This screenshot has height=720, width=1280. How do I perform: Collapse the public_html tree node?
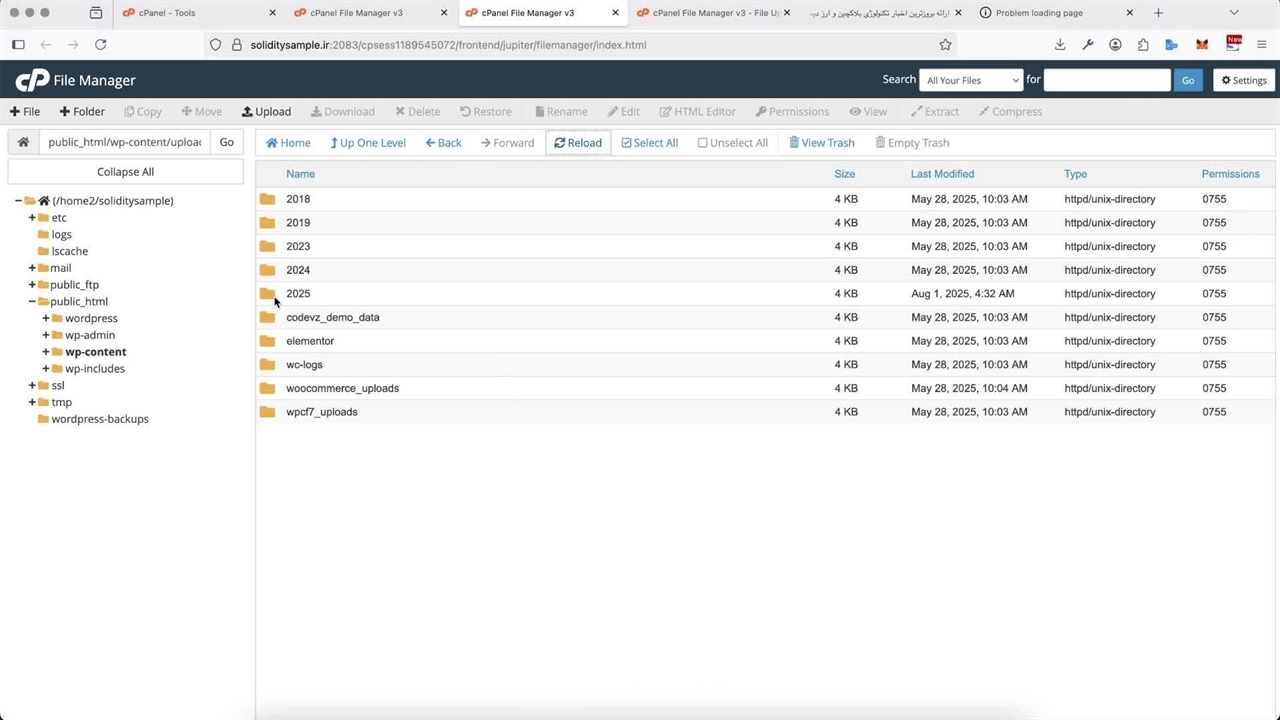coord(32,301)
